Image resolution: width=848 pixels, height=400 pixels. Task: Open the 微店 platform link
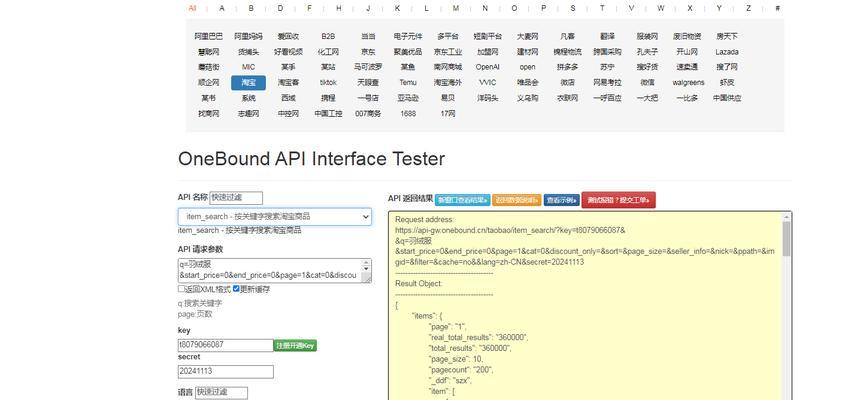point(567,83)
